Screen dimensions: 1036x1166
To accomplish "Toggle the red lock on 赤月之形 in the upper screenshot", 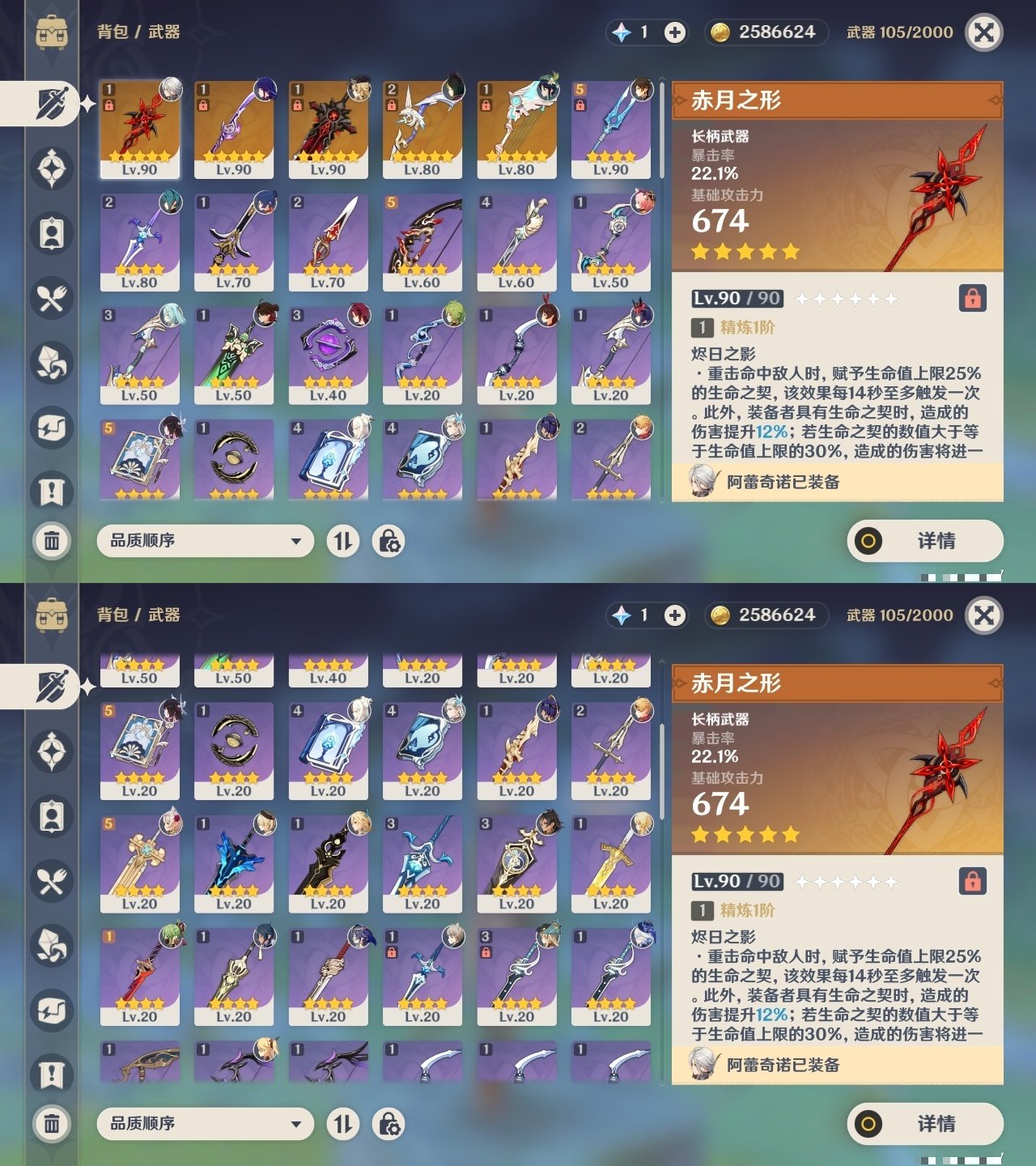I will pos(972,299).
